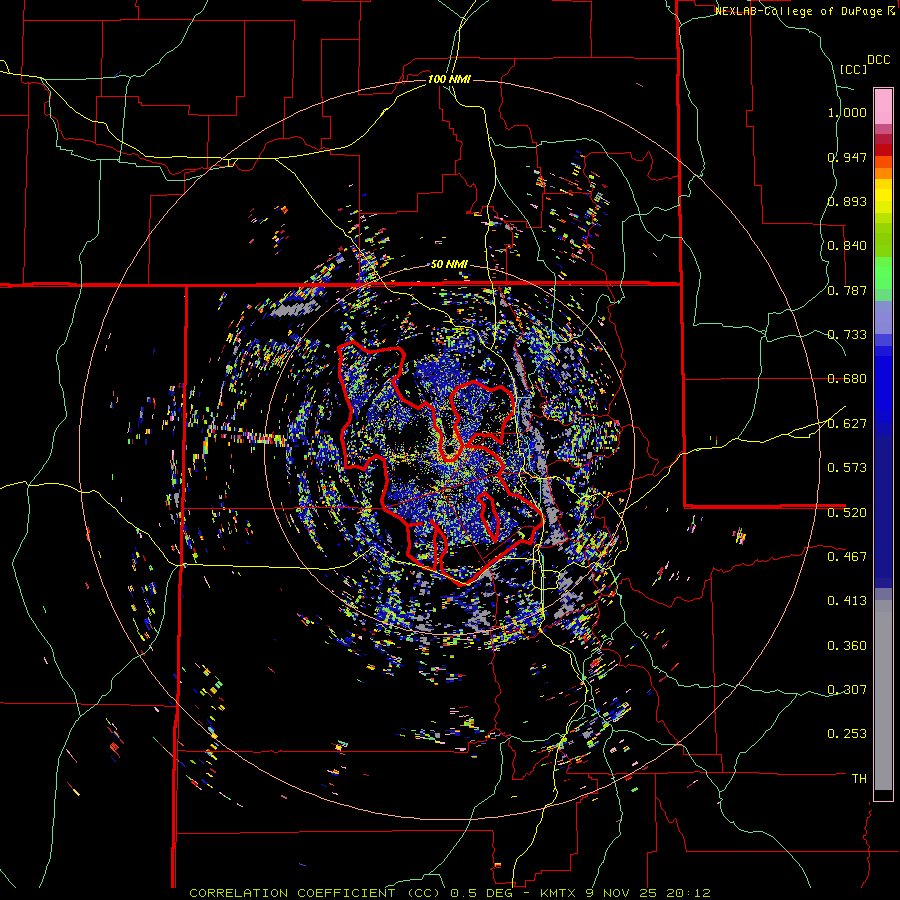Select the 0.467 scale value

coord(847,556)
